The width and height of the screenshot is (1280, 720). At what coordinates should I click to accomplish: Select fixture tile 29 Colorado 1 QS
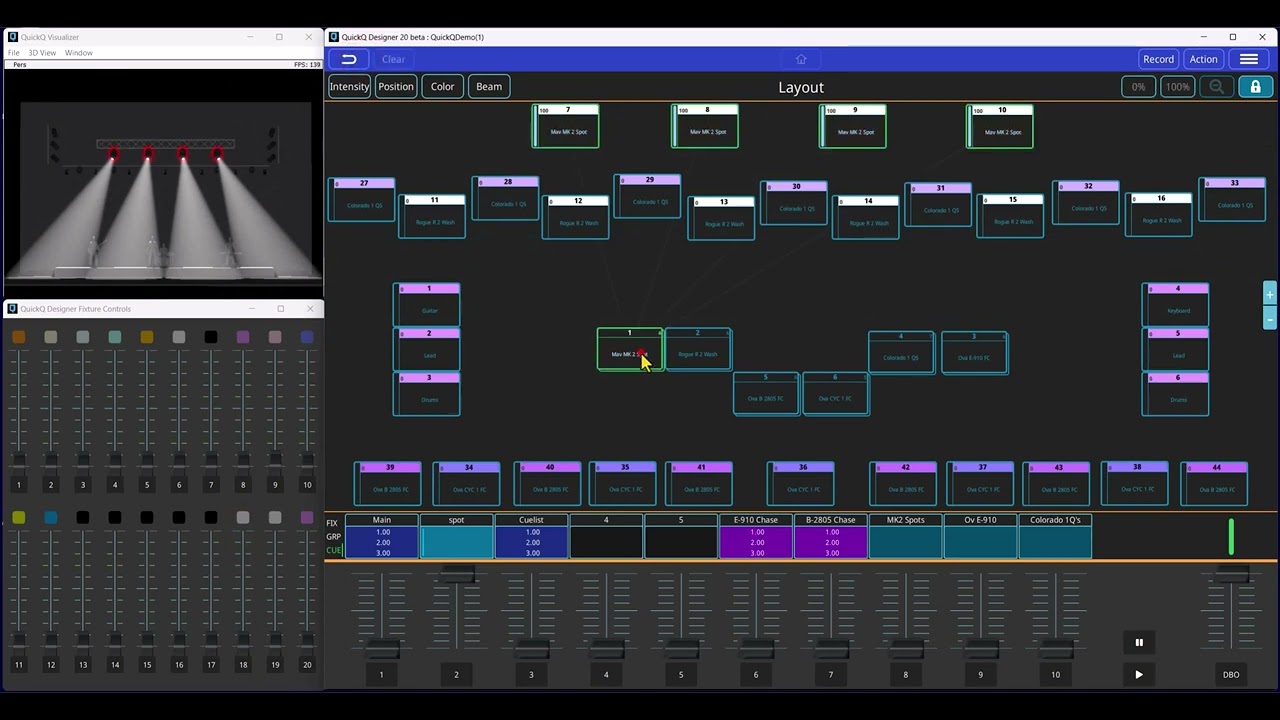pos(648,196)
